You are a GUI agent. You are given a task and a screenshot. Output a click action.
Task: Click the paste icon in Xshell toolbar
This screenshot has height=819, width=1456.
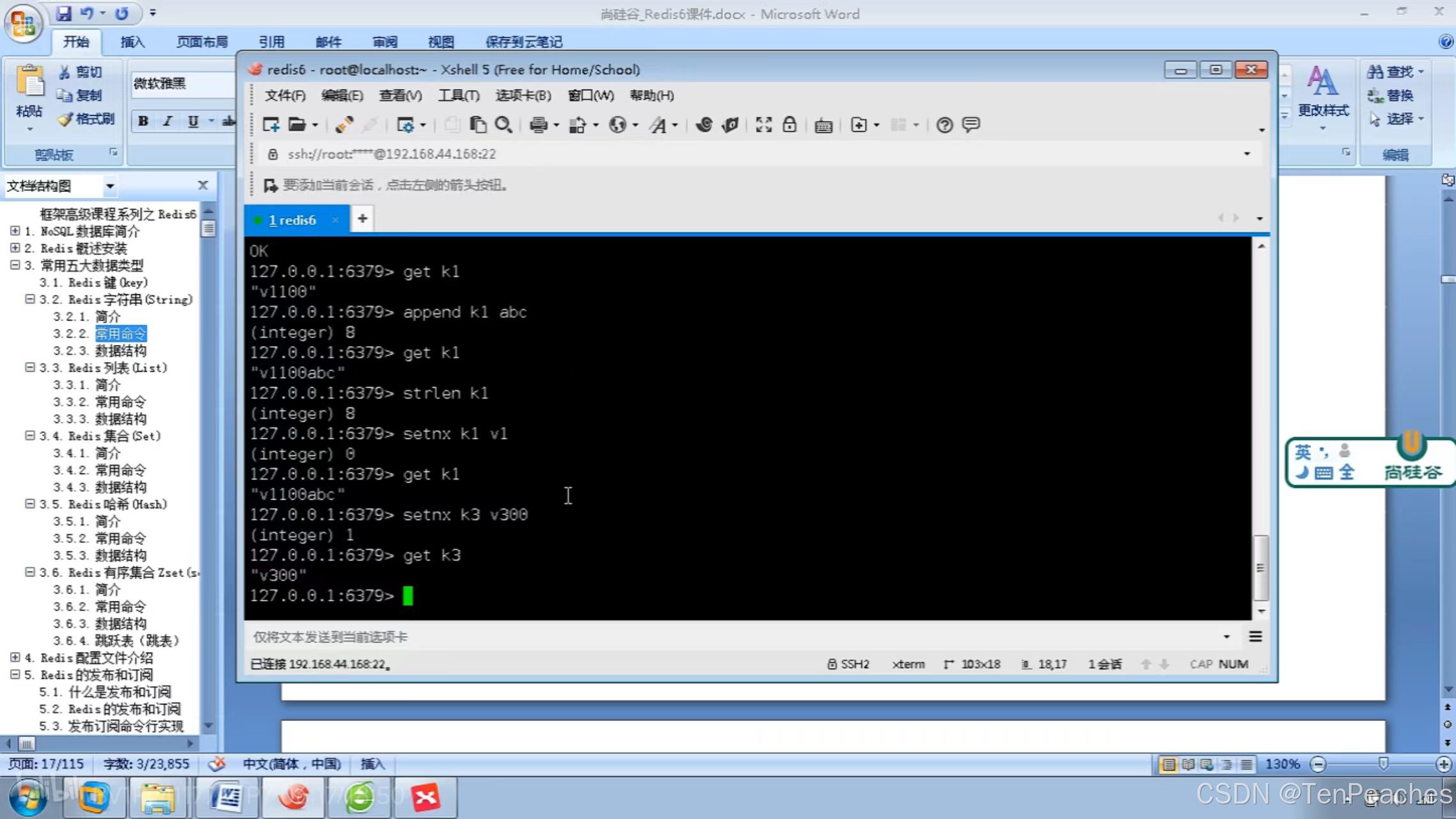click(478, 125)
